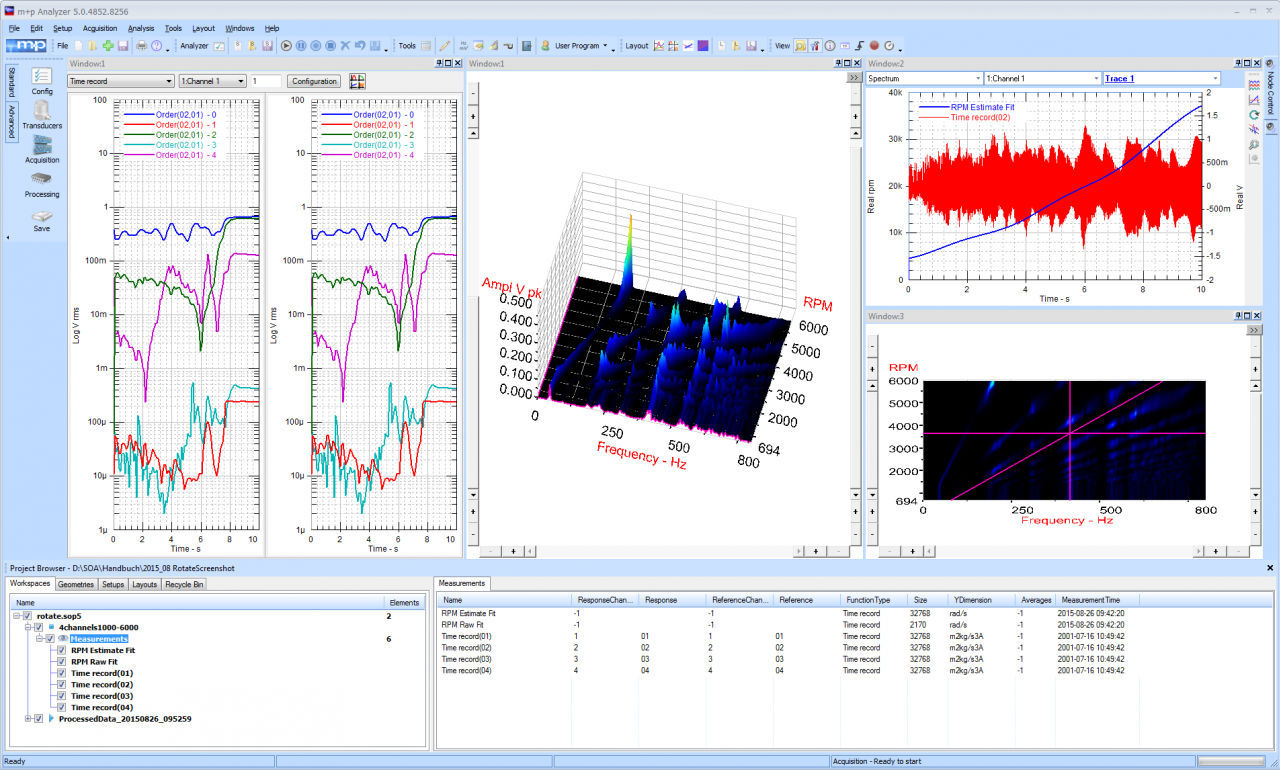Switch to the Geometries tab
This screenshot has width=1280, height=770.
coord(74,584)
